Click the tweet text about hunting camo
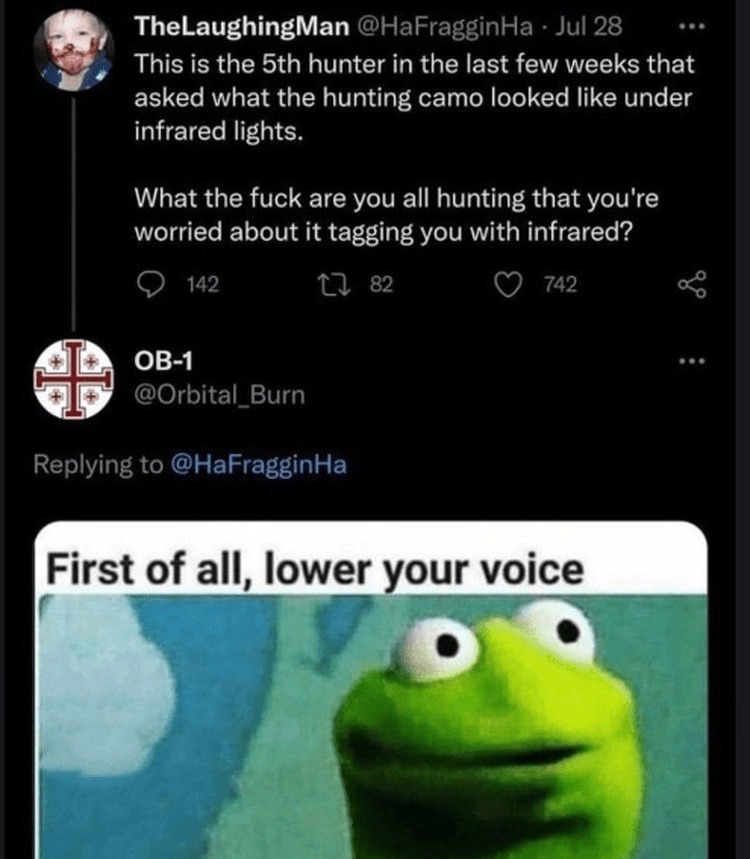This screenshot has height=859, width=750. click(x=410, y=98)
